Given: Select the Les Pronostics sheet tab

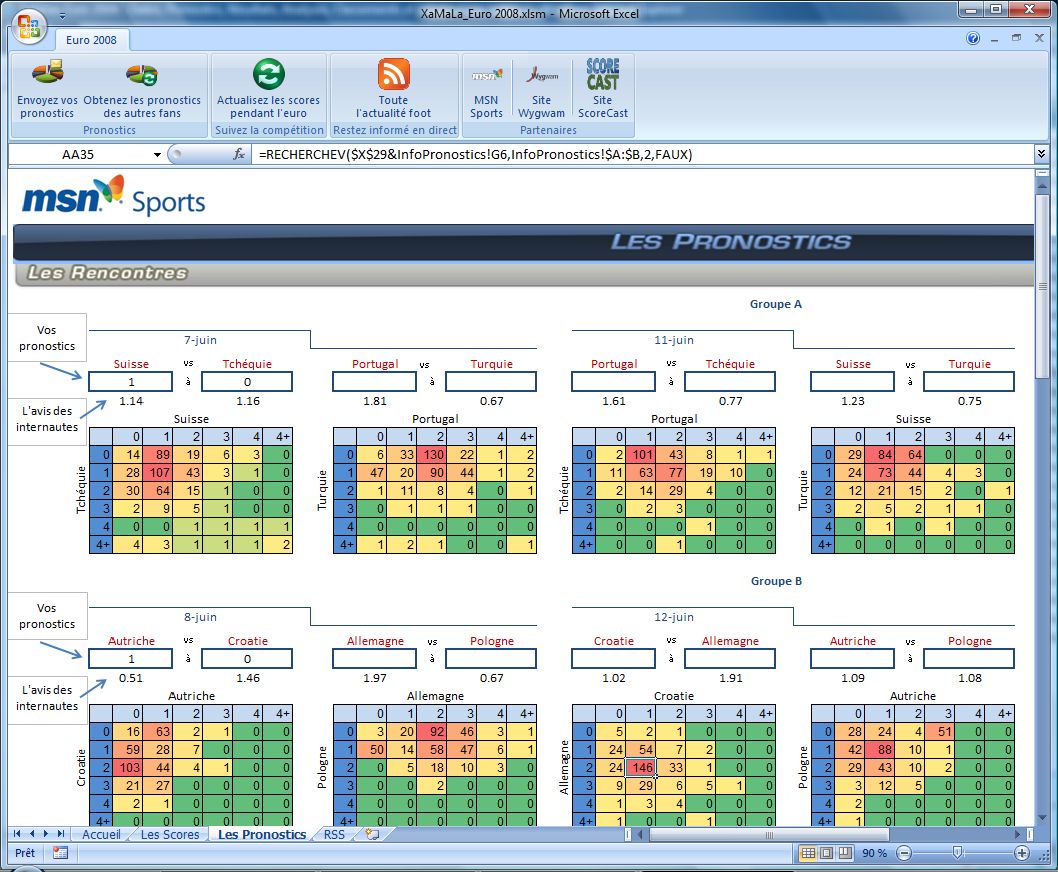Looking at the screenshot, I should click(x=262, y=834).
